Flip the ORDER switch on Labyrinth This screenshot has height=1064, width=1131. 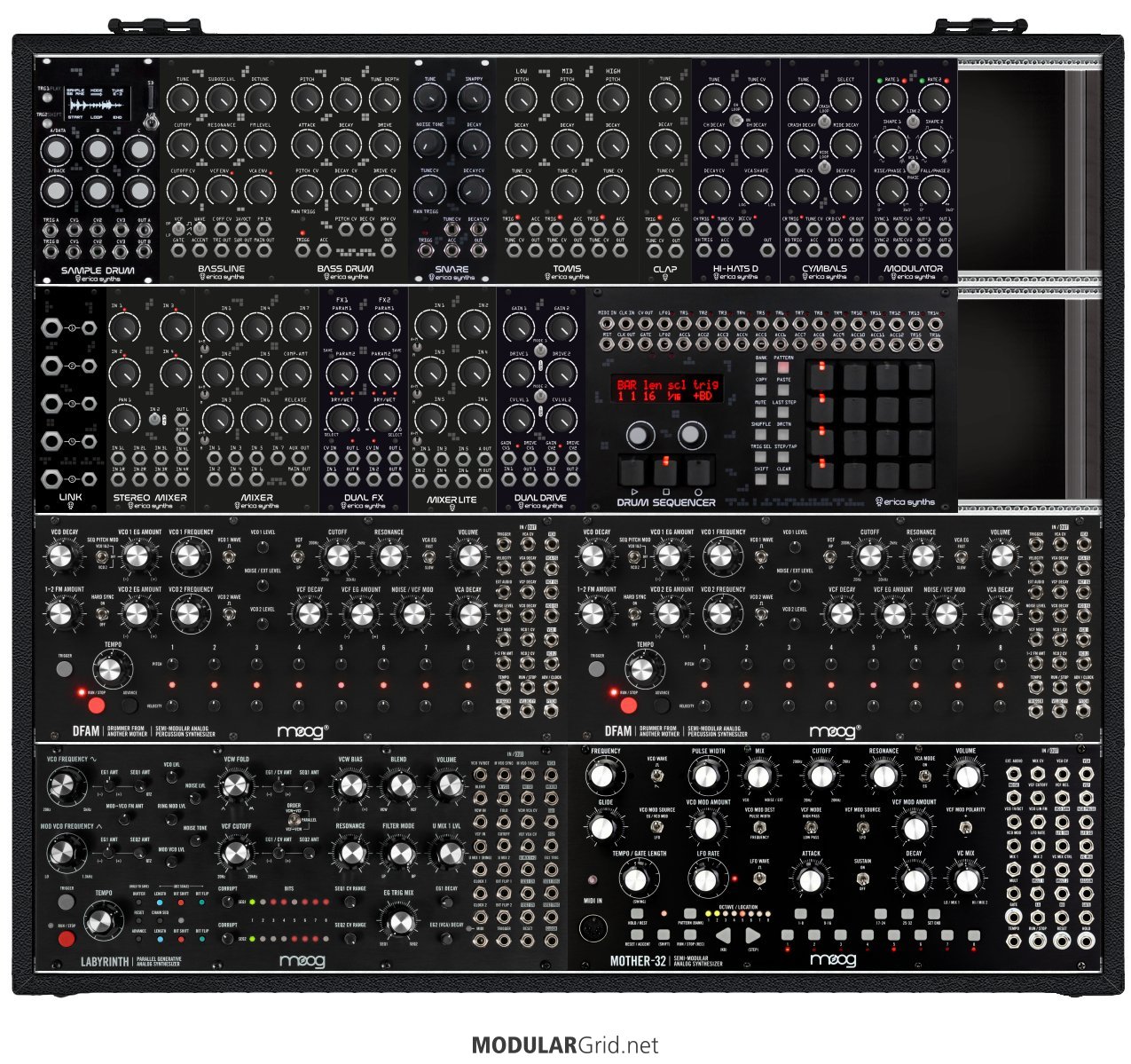pos(293,821)
